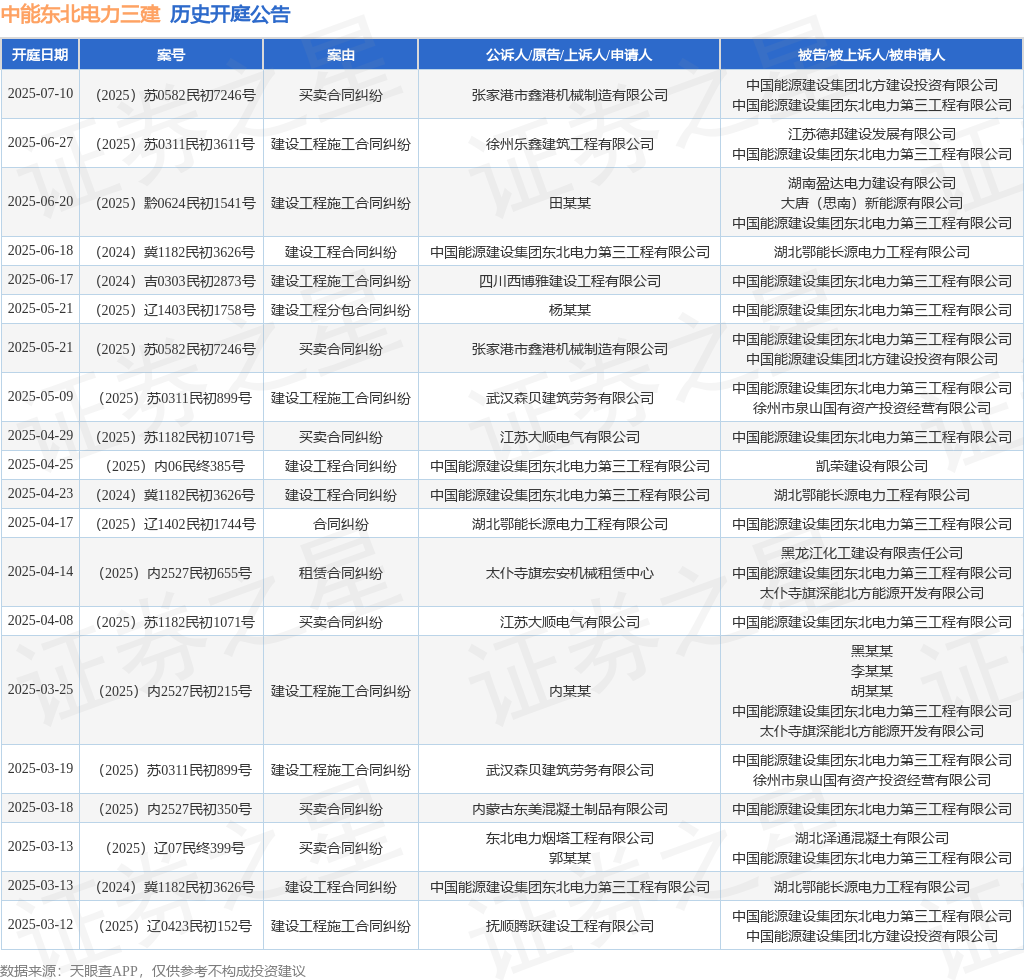The image size is (1024, 980).
Task: Click plaintiff 太仆寺旗宏安机械租赁中心
Action: coord(569,573)
